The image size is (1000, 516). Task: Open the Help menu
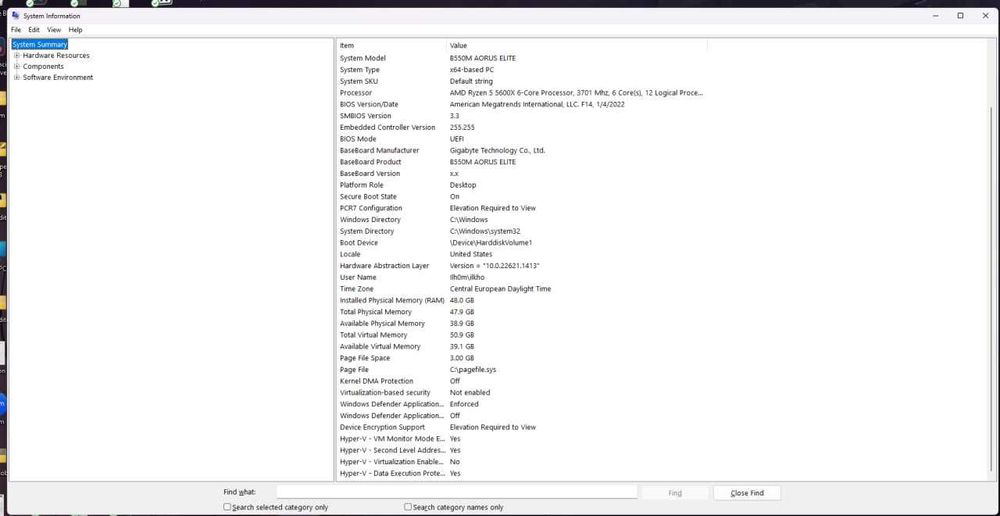(x=75, y=30)
